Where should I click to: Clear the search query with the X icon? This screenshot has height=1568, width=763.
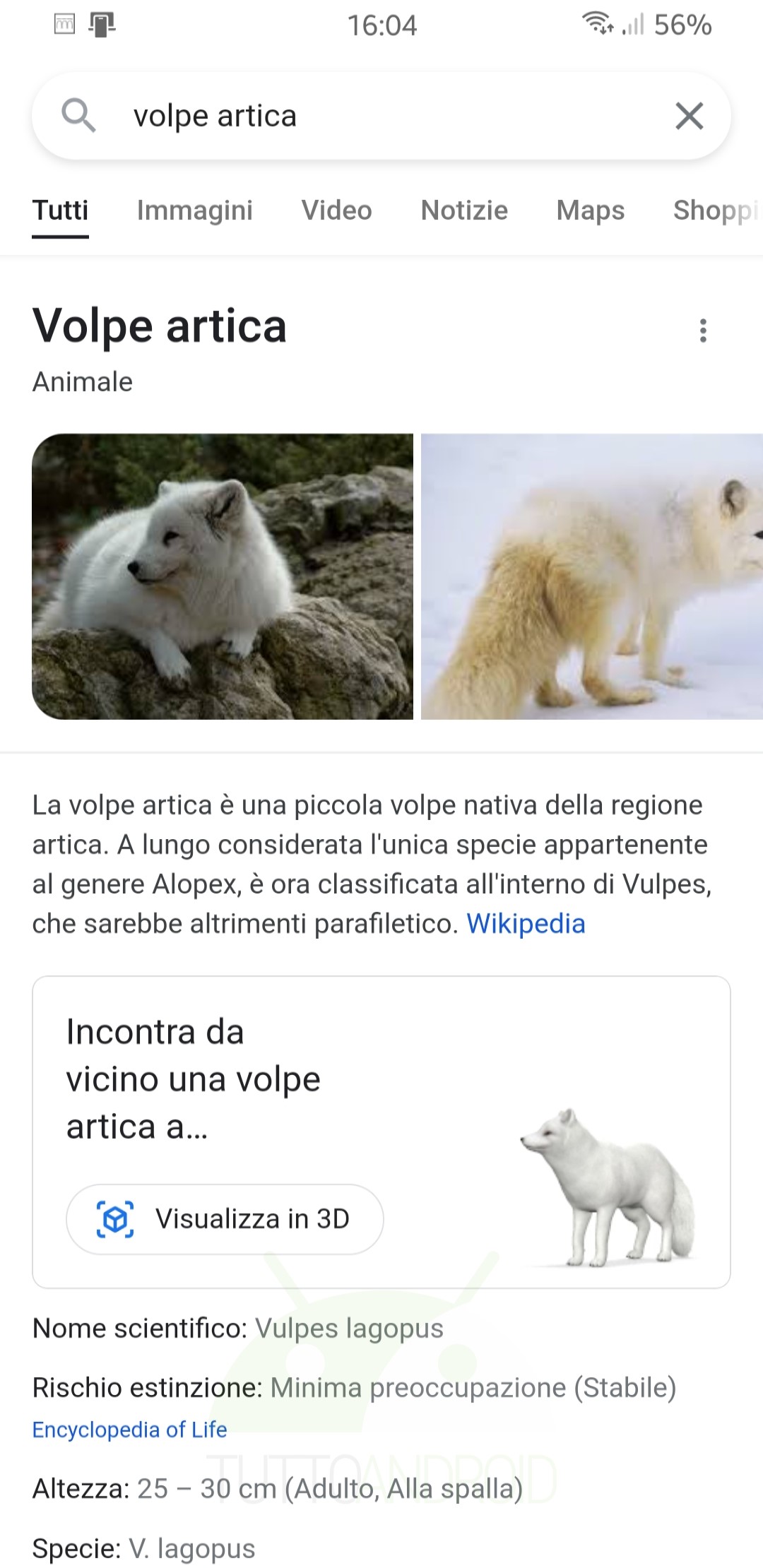[x=689, y=116]
